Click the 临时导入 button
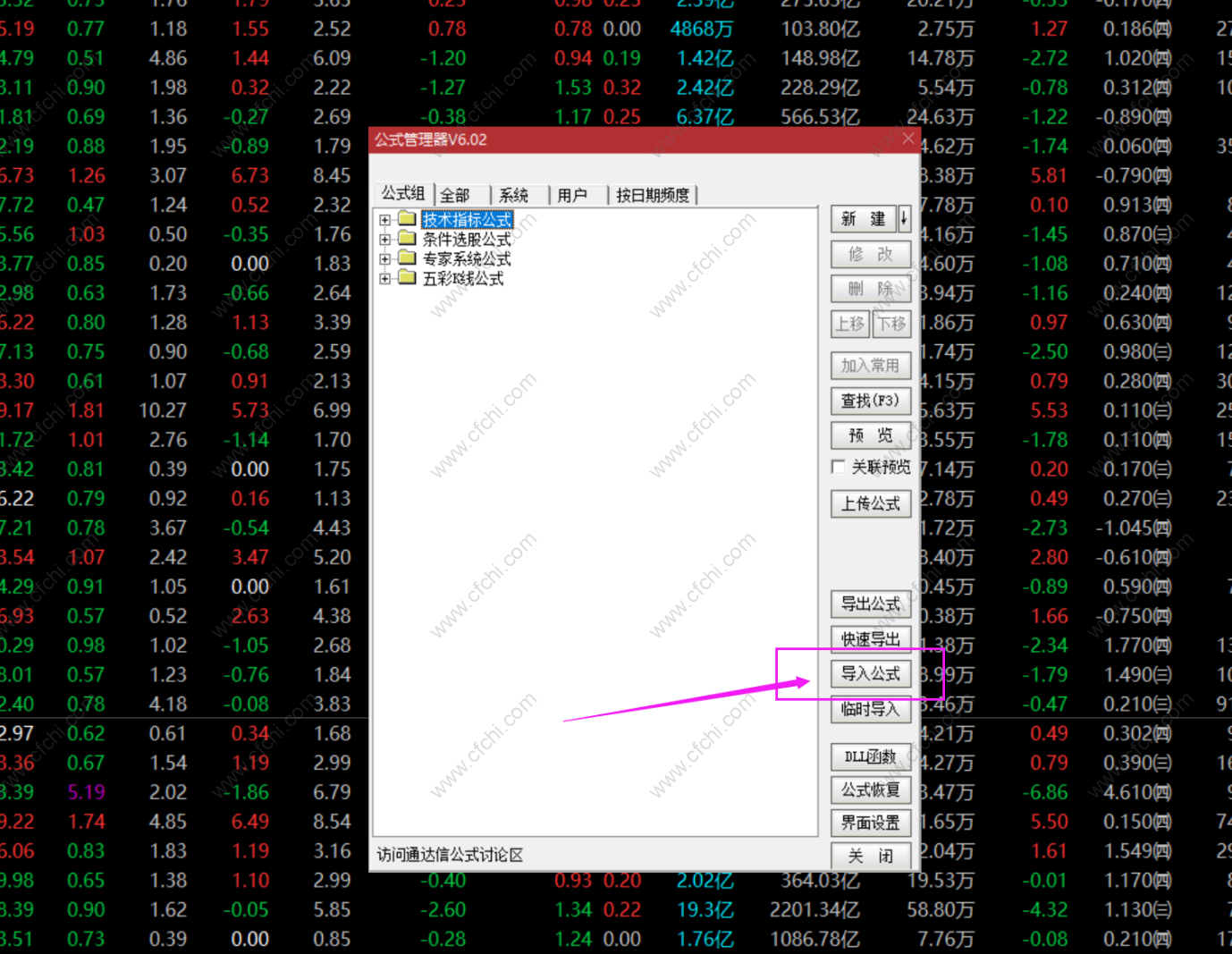 pyautogui.click(x=871, y=709)
